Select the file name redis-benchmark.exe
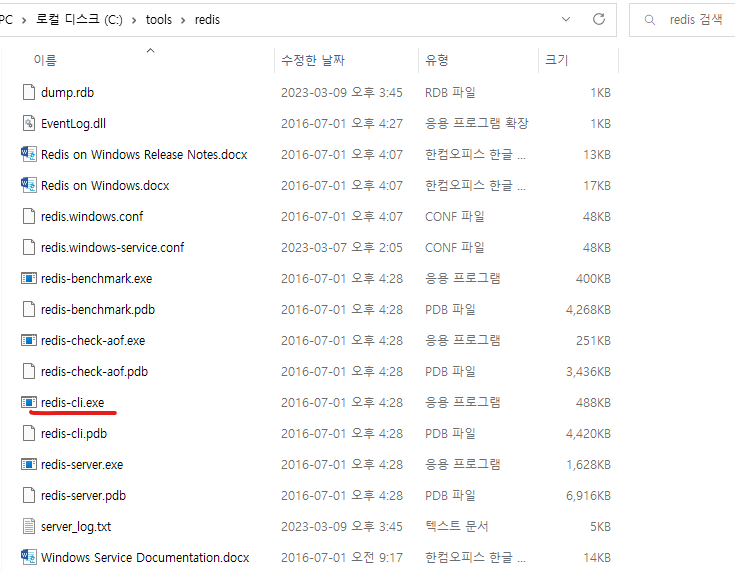Viewport: 735px width, 573px height. click(97, 279)
